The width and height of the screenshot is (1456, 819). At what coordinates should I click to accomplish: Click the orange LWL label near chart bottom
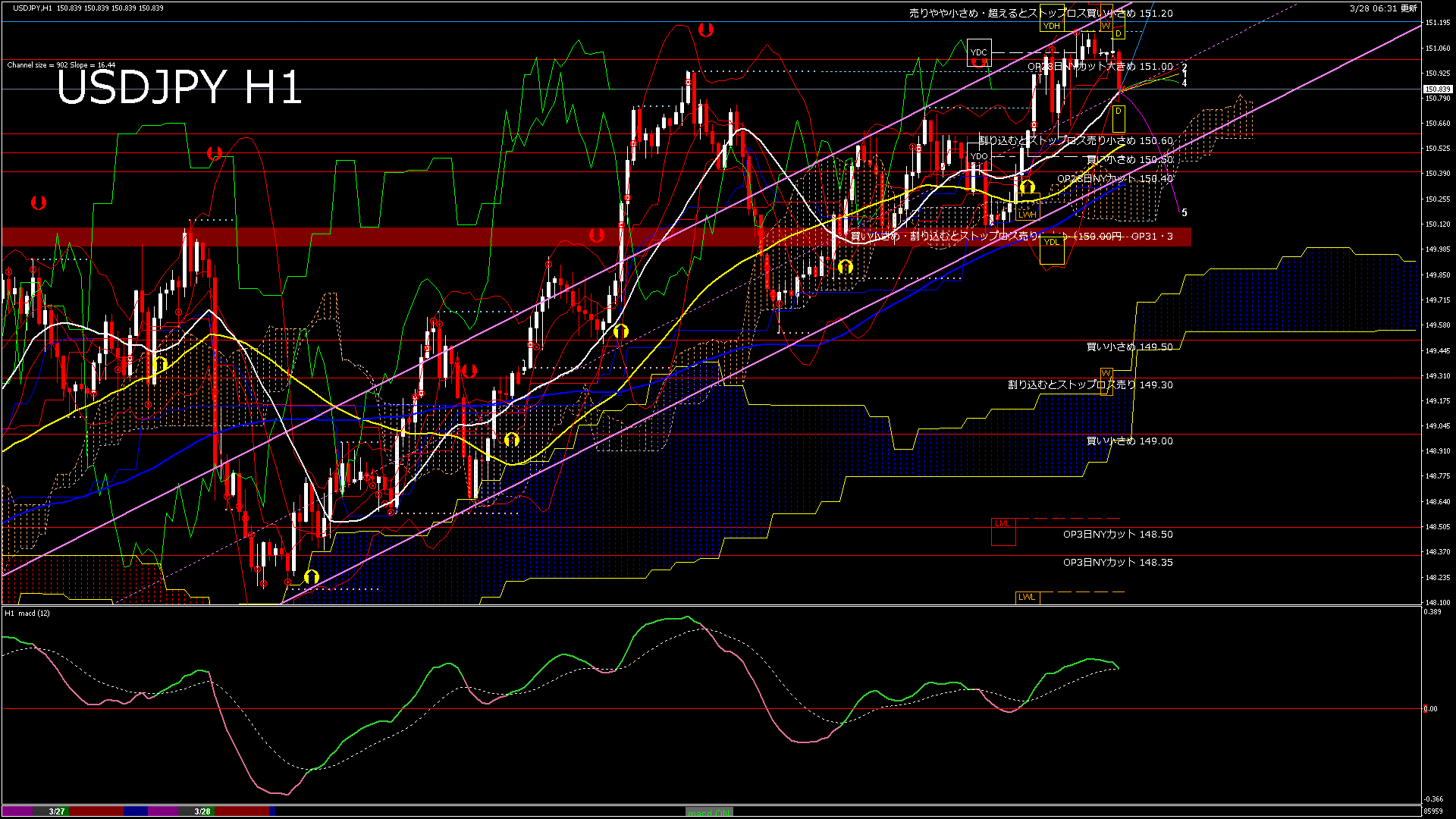click(1027, 597)
